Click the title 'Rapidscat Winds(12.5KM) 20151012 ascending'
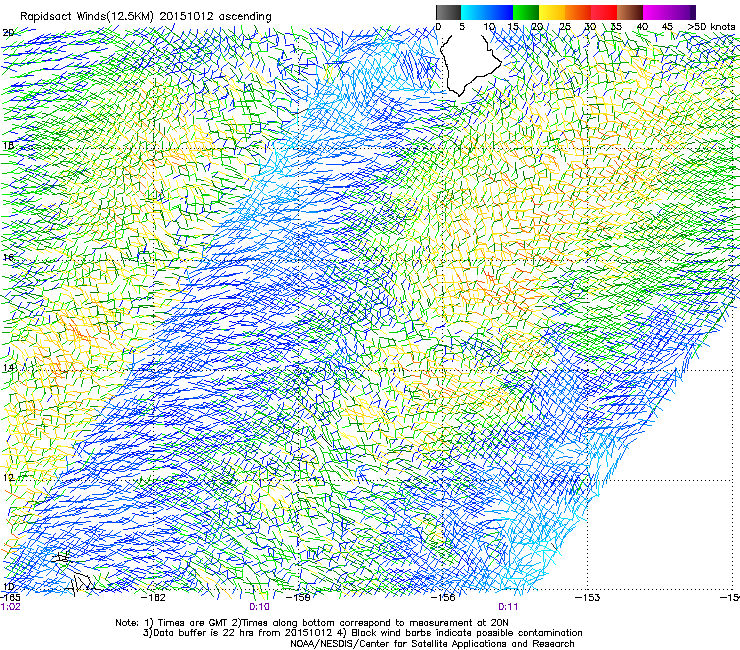This screenshot has height=650, width=740. click(x=145, y=17)
